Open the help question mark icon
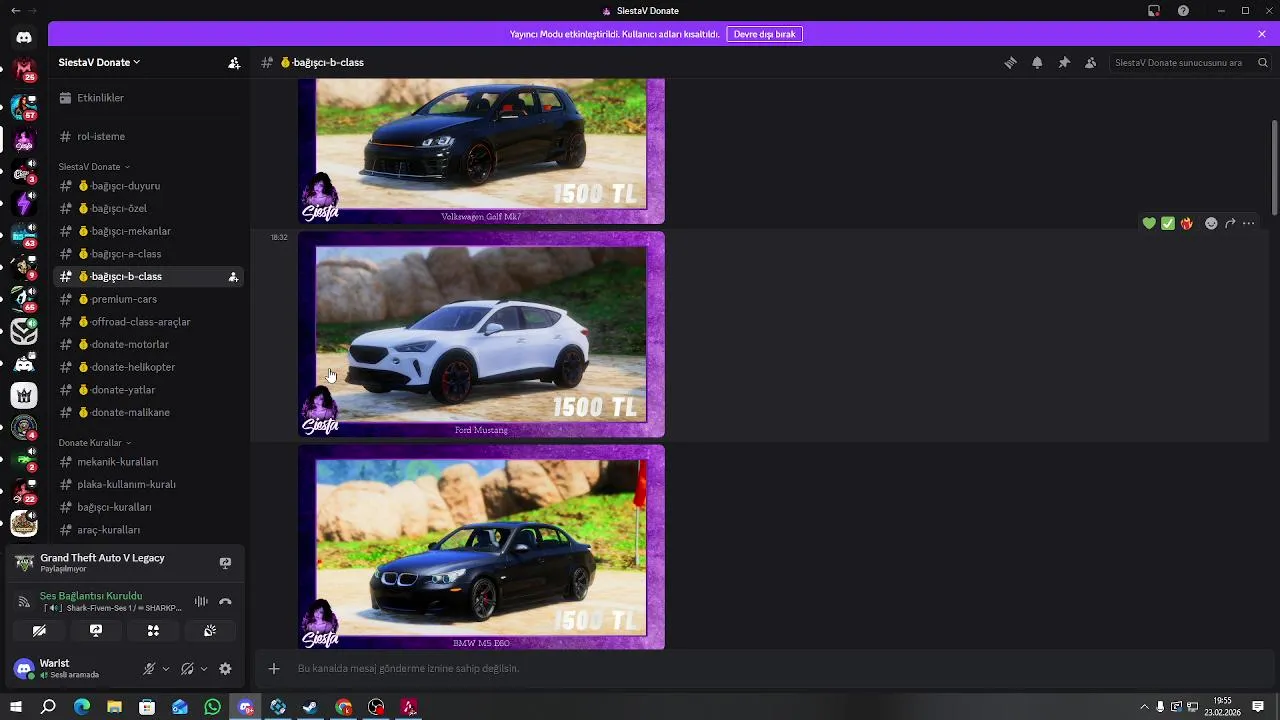This screenshot has width=1280, height=720. coord(1183,10)
